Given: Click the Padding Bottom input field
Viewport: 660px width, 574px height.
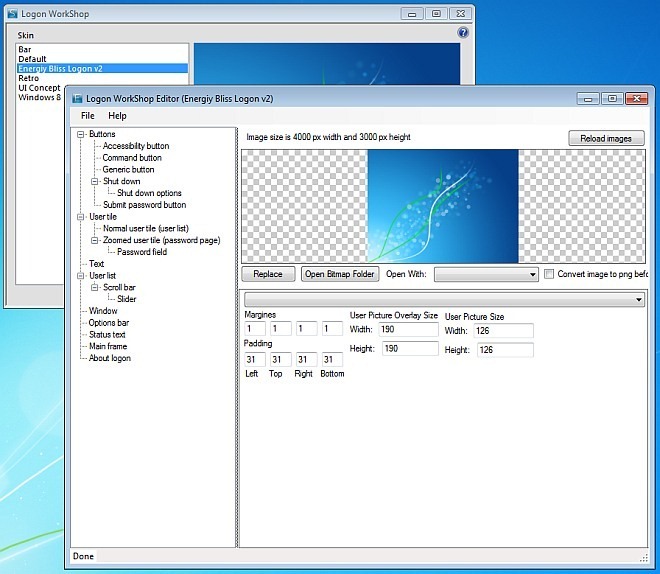Looking at the screenshot, I should [x=332, y=359].
